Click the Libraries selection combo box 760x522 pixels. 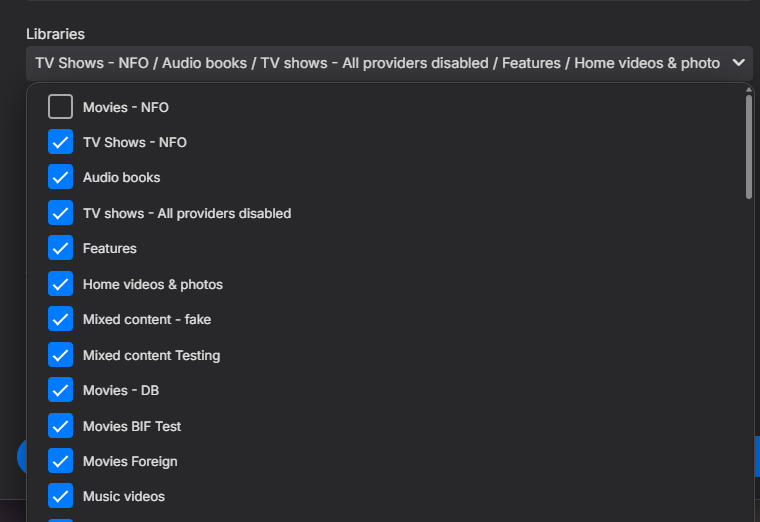pos(378,63)
